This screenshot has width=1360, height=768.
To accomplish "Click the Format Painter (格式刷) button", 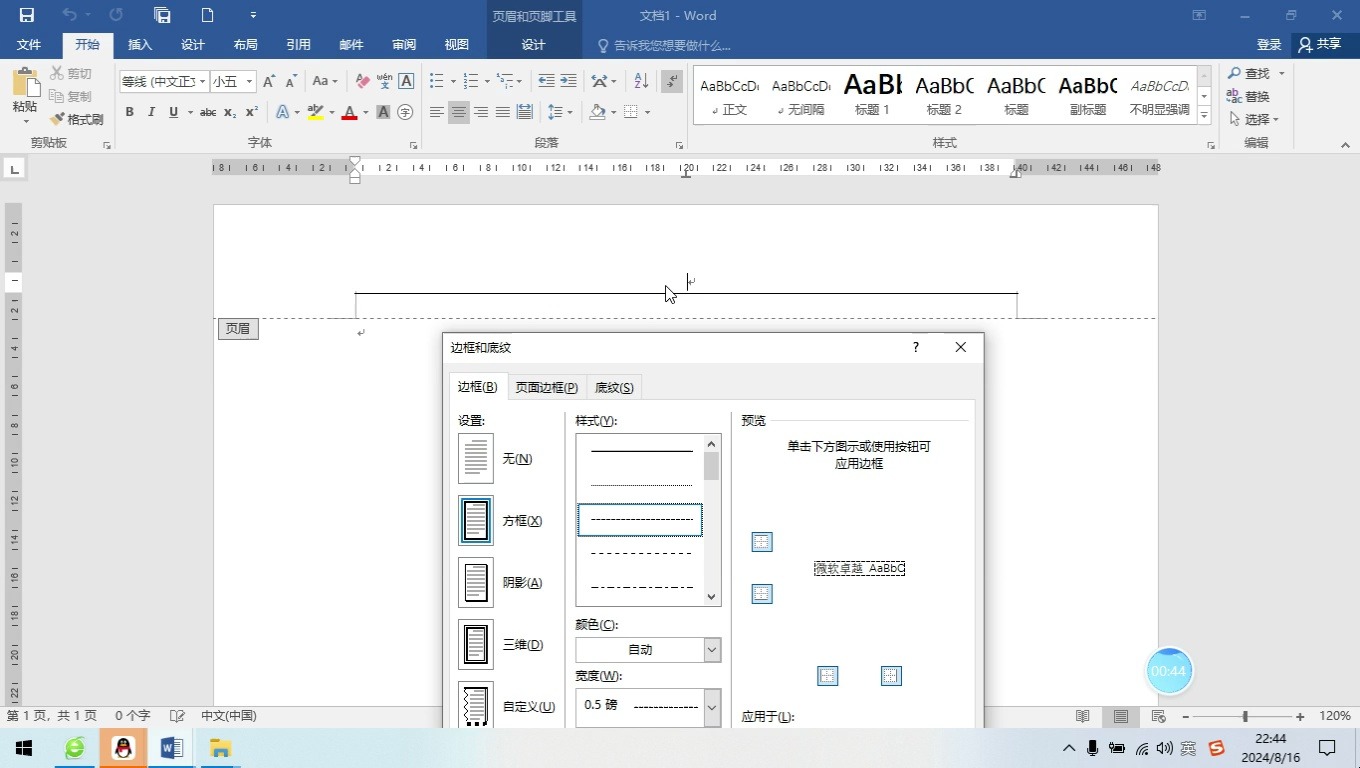I will (77, 119).
